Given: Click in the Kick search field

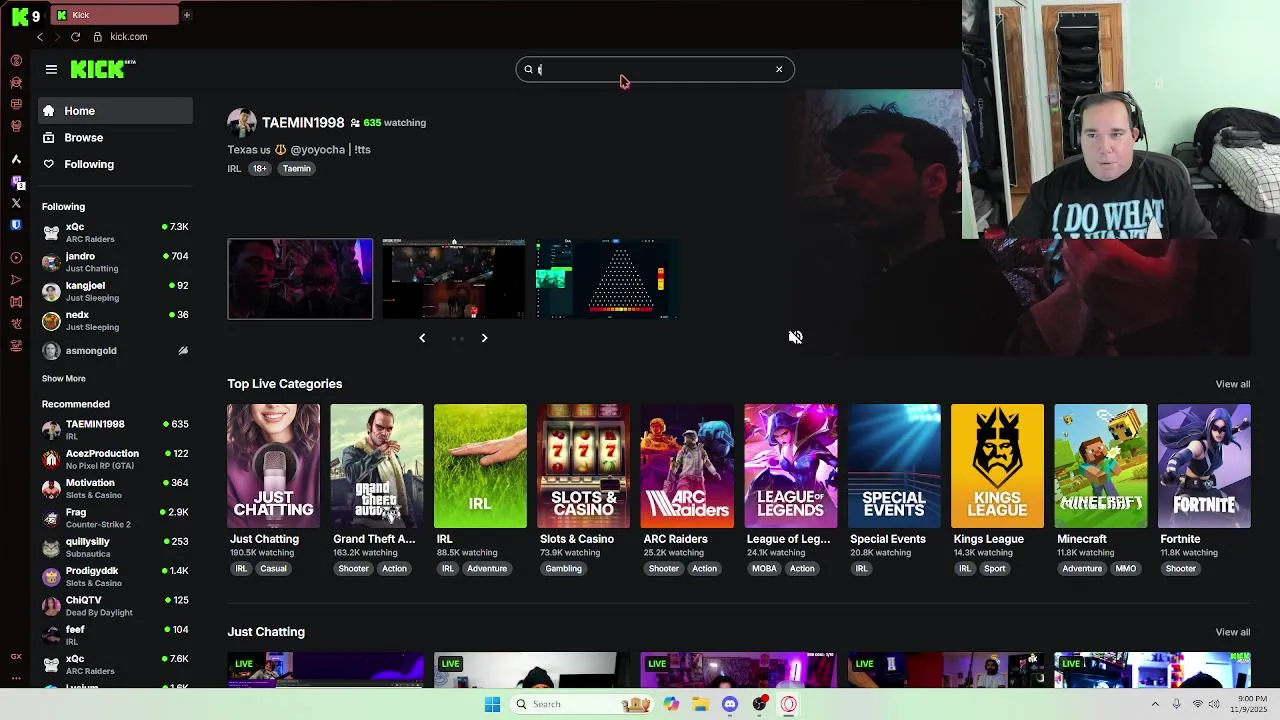Looking at the screenshot, I should pyautogui.click(x=655, y=69).
